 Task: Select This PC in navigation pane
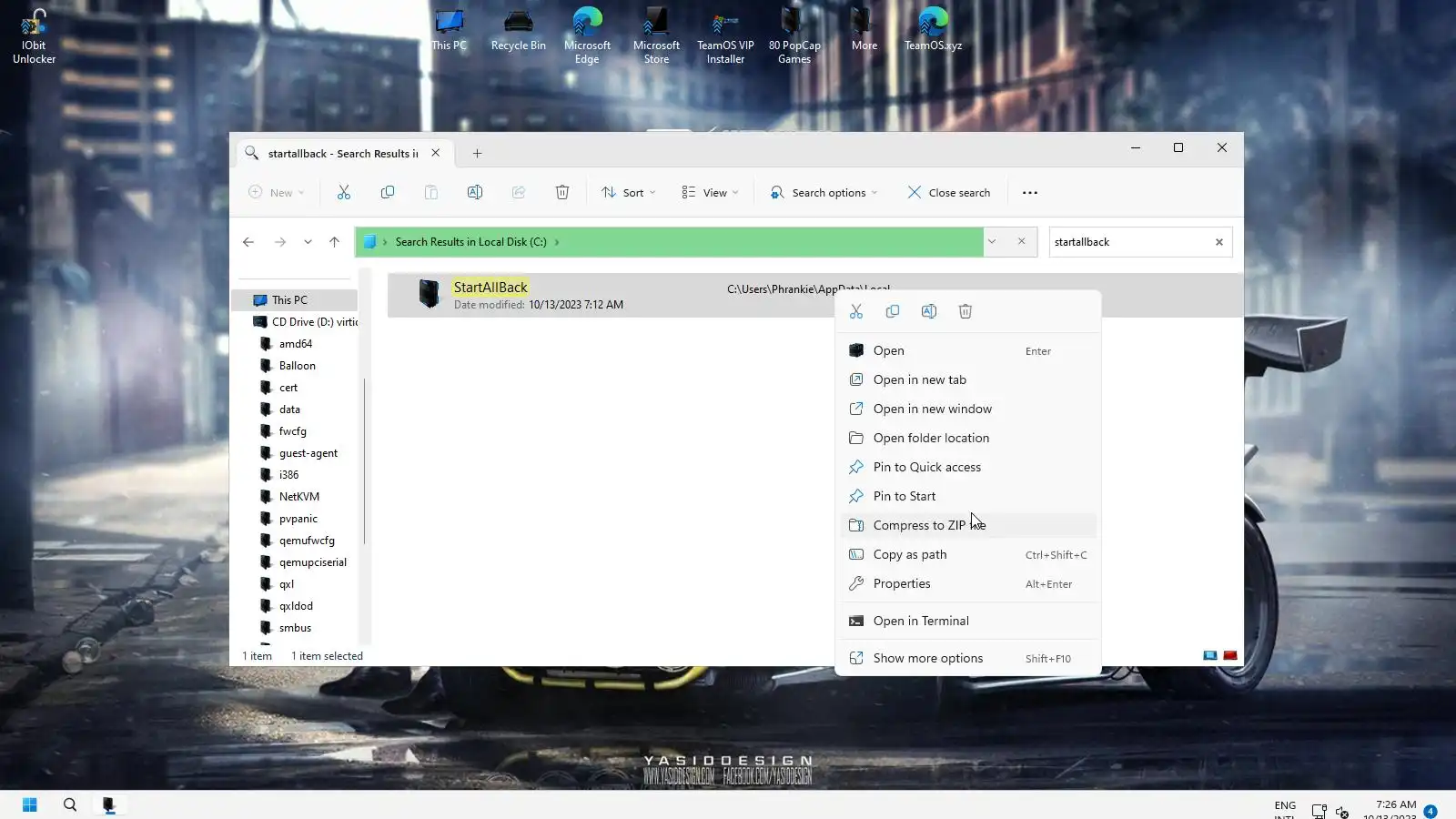coord(295,300)
